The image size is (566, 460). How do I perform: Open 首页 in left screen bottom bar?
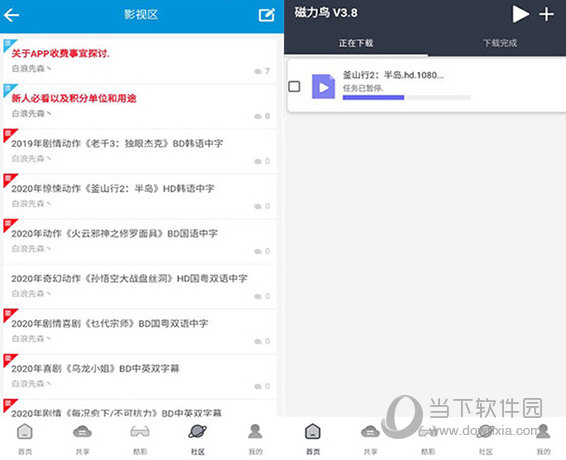(25, 439)
